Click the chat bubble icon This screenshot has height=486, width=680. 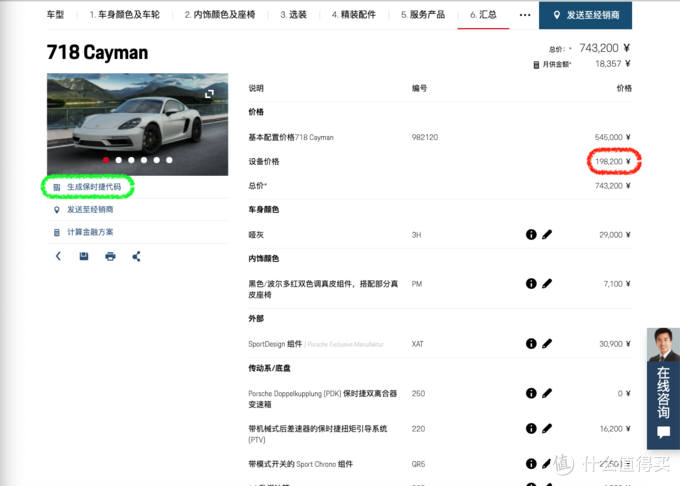(663, 432)
